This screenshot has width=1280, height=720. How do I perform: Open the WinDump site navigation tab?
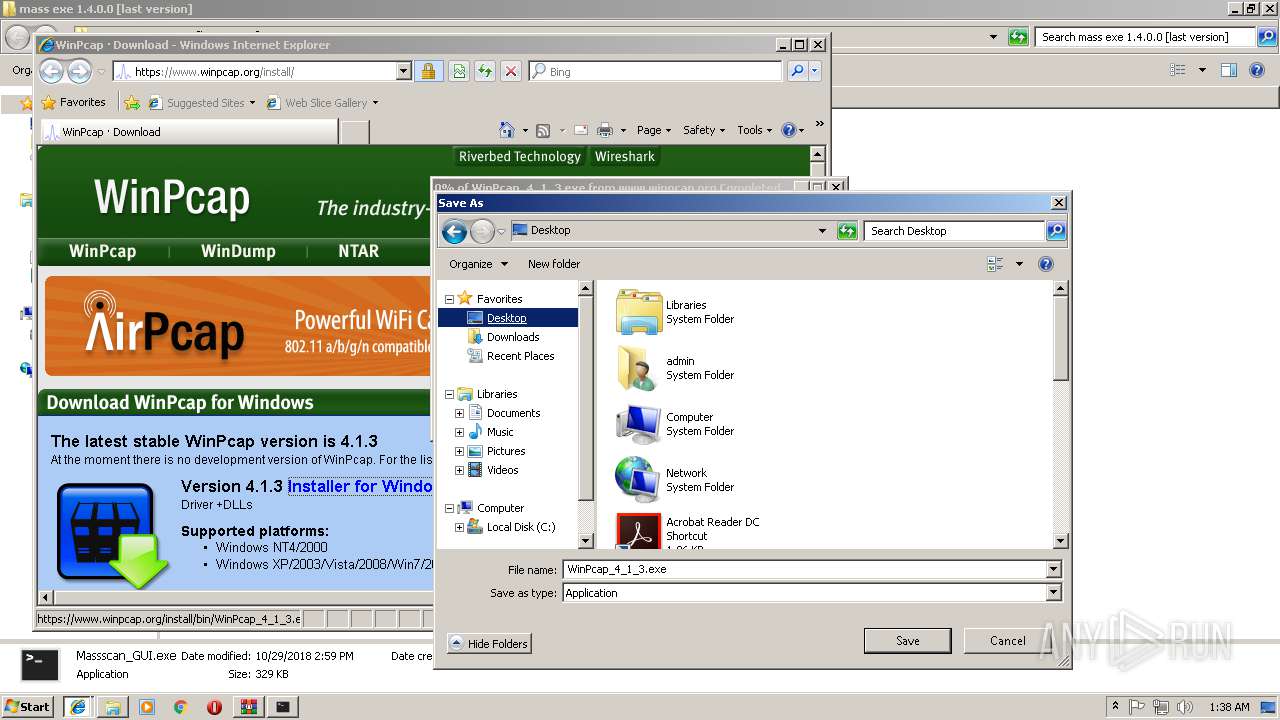pyautogui.click(x=238, y=251)
